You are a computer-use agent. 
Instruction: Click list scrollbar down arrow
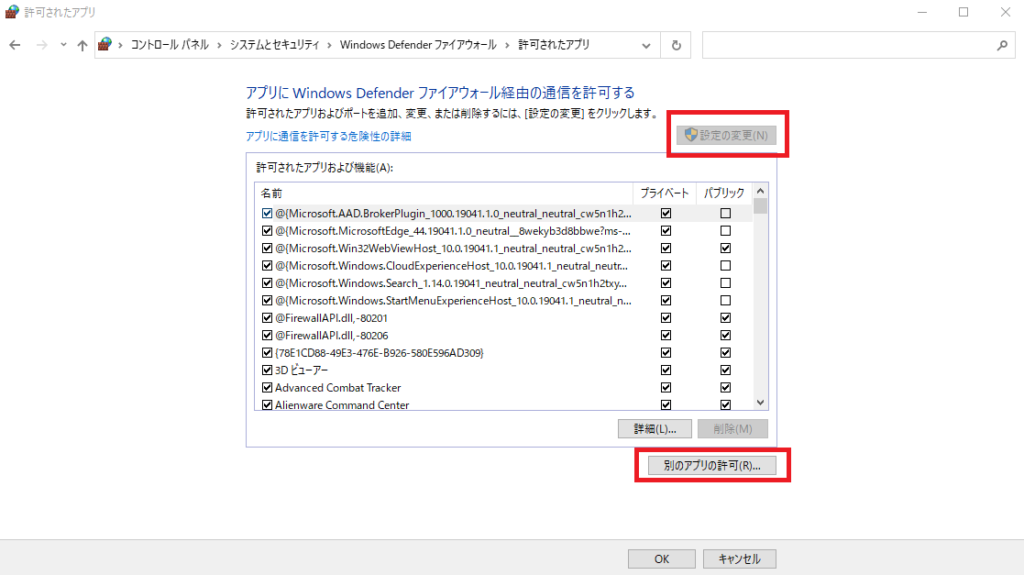[x=760, y=402]
